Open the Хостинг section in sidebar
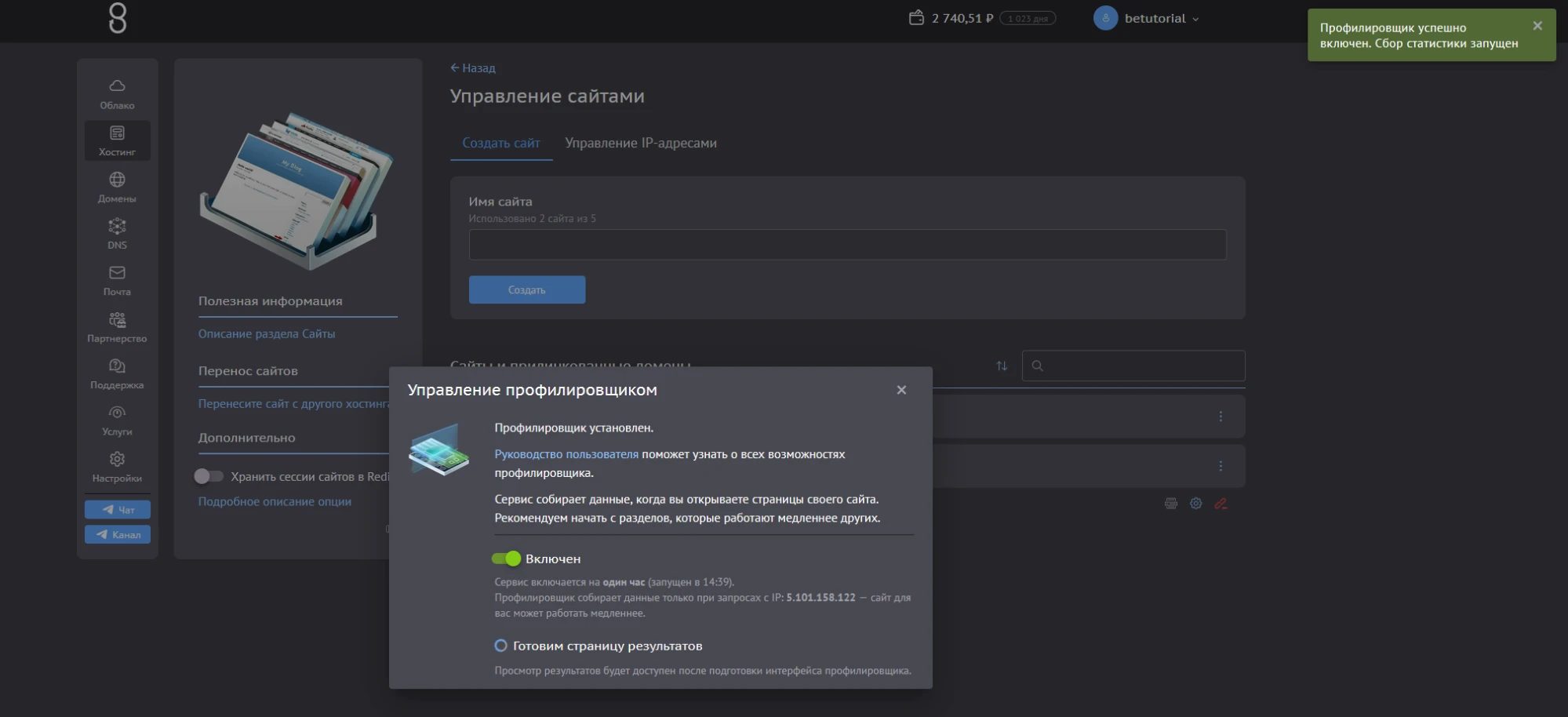1568x717 pixels. tap(117, 140)
